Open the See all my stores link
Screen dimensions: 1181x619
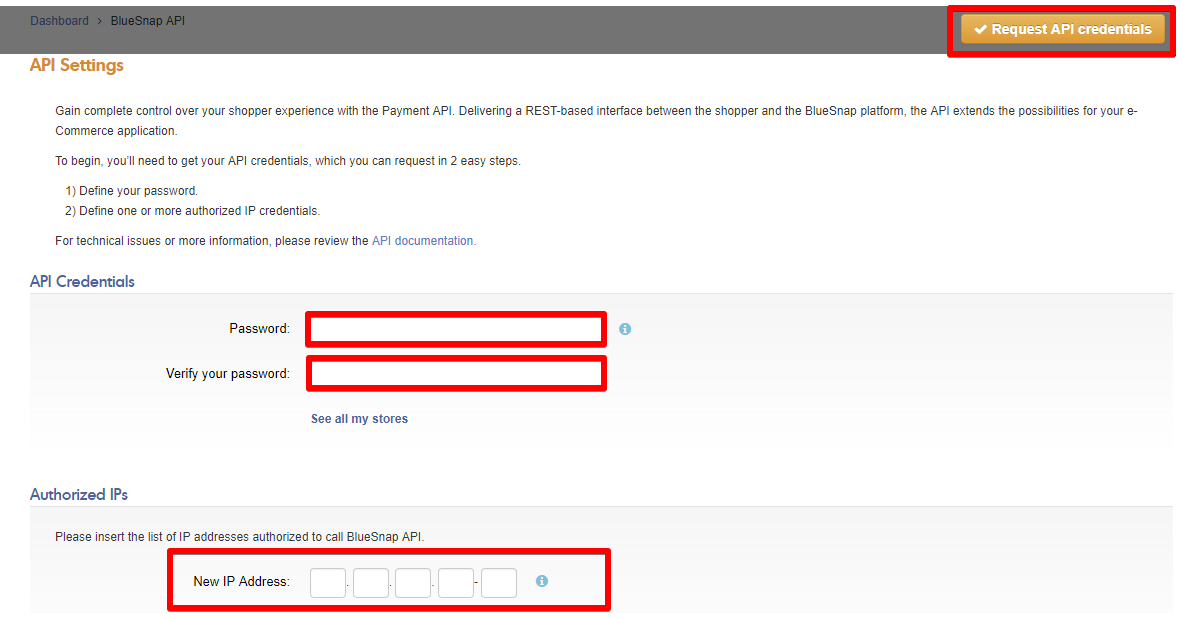pos(359,419)
